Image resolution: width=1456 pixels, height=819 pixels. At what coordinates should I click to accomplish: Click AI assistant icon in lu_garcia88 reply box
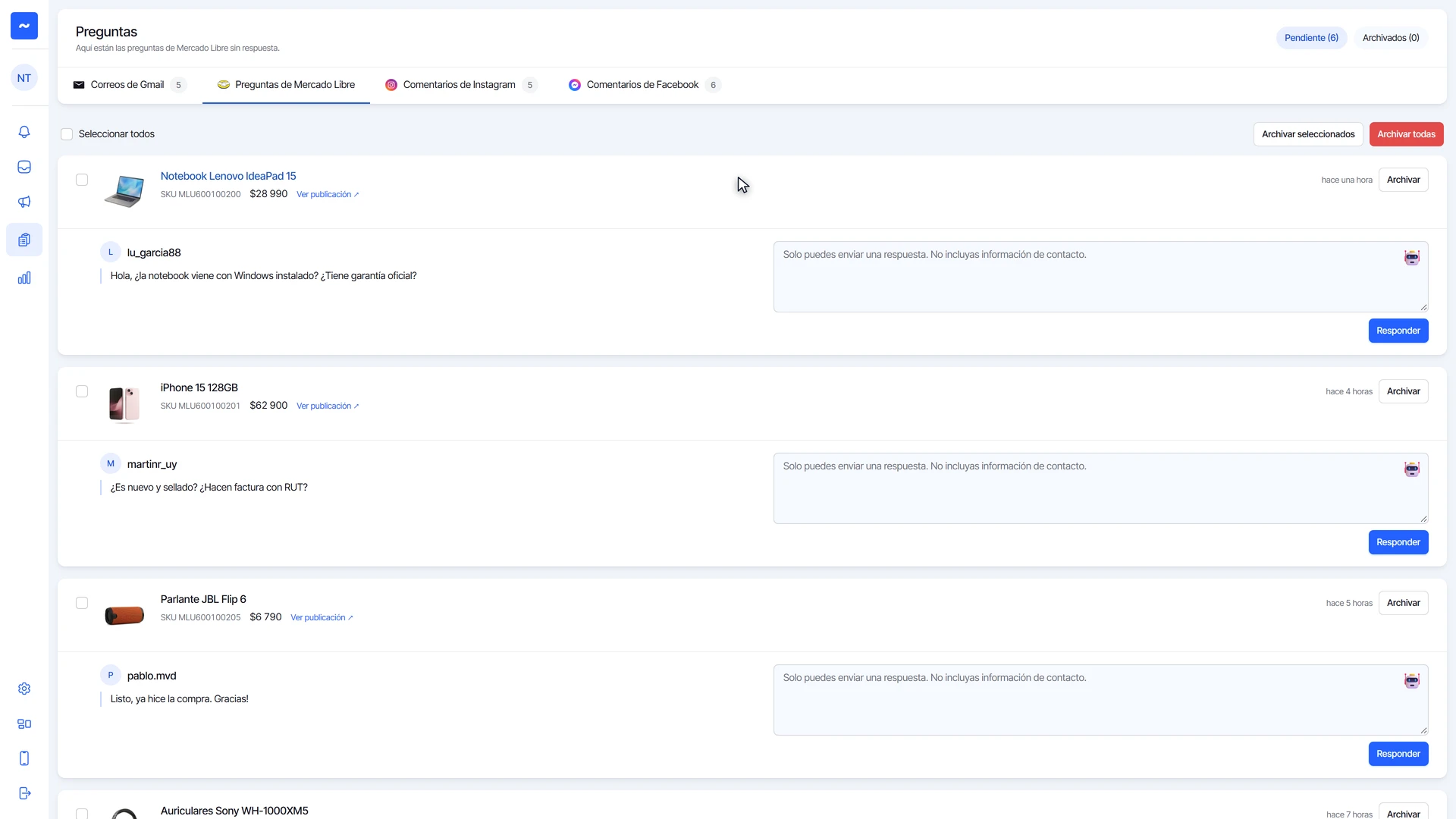pos(1411,258)
